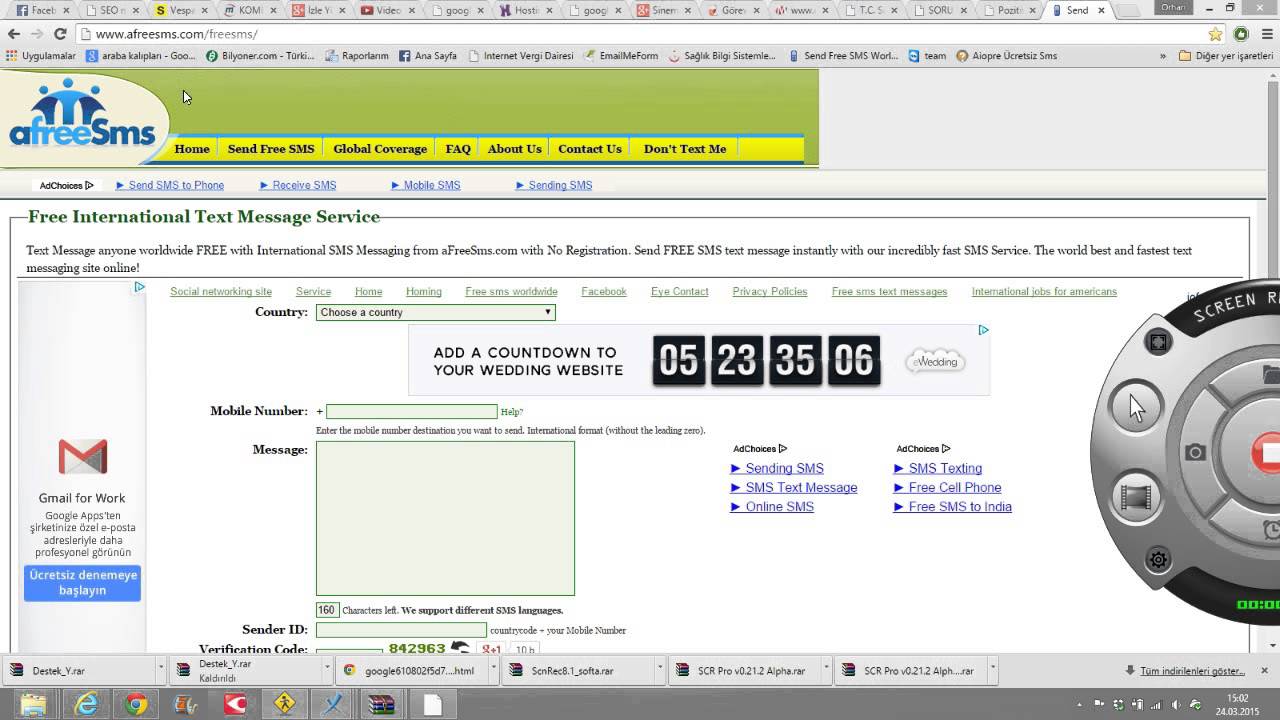Open WinRAR from the taskbar
This screenshot has height=720, width=1280.
tap(382, 704)
